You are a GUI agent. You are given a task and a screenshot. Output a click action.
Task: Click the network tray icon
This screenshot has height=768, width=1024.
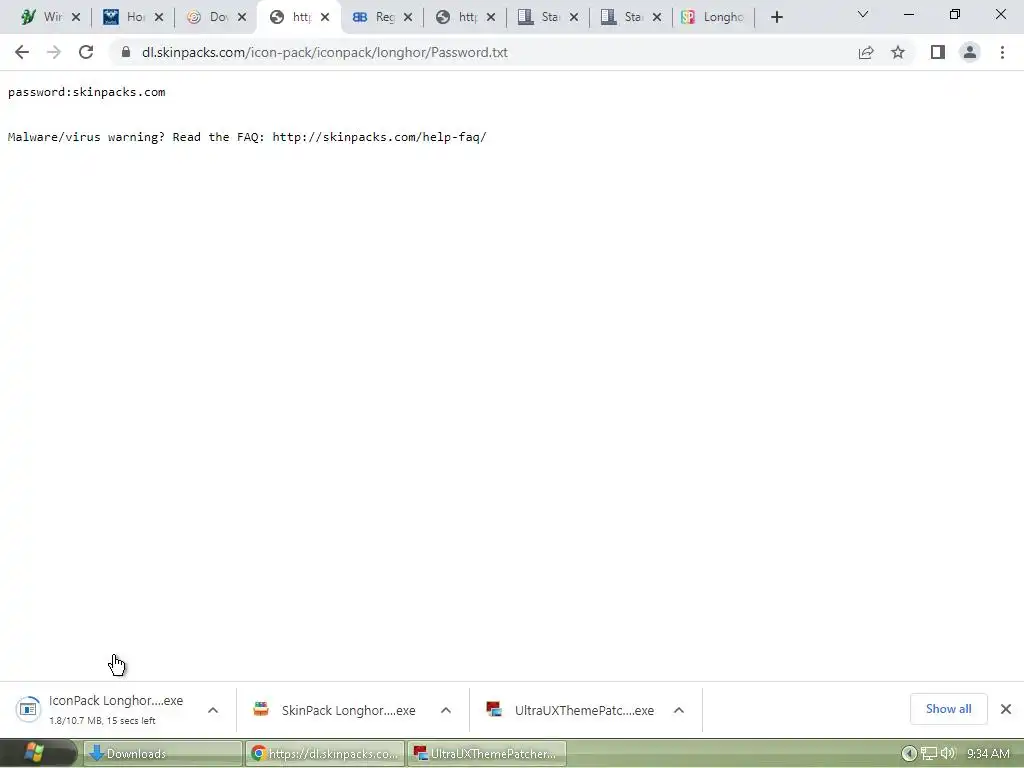pos(929,754)
